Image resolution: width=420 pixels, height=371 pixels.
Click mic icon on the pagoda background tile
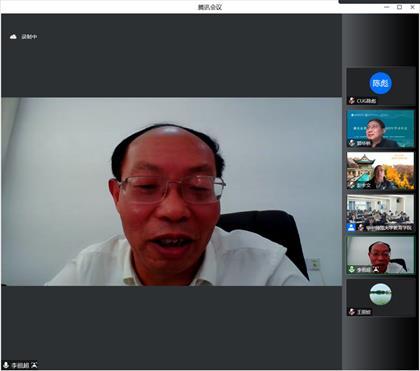point(352,185)
